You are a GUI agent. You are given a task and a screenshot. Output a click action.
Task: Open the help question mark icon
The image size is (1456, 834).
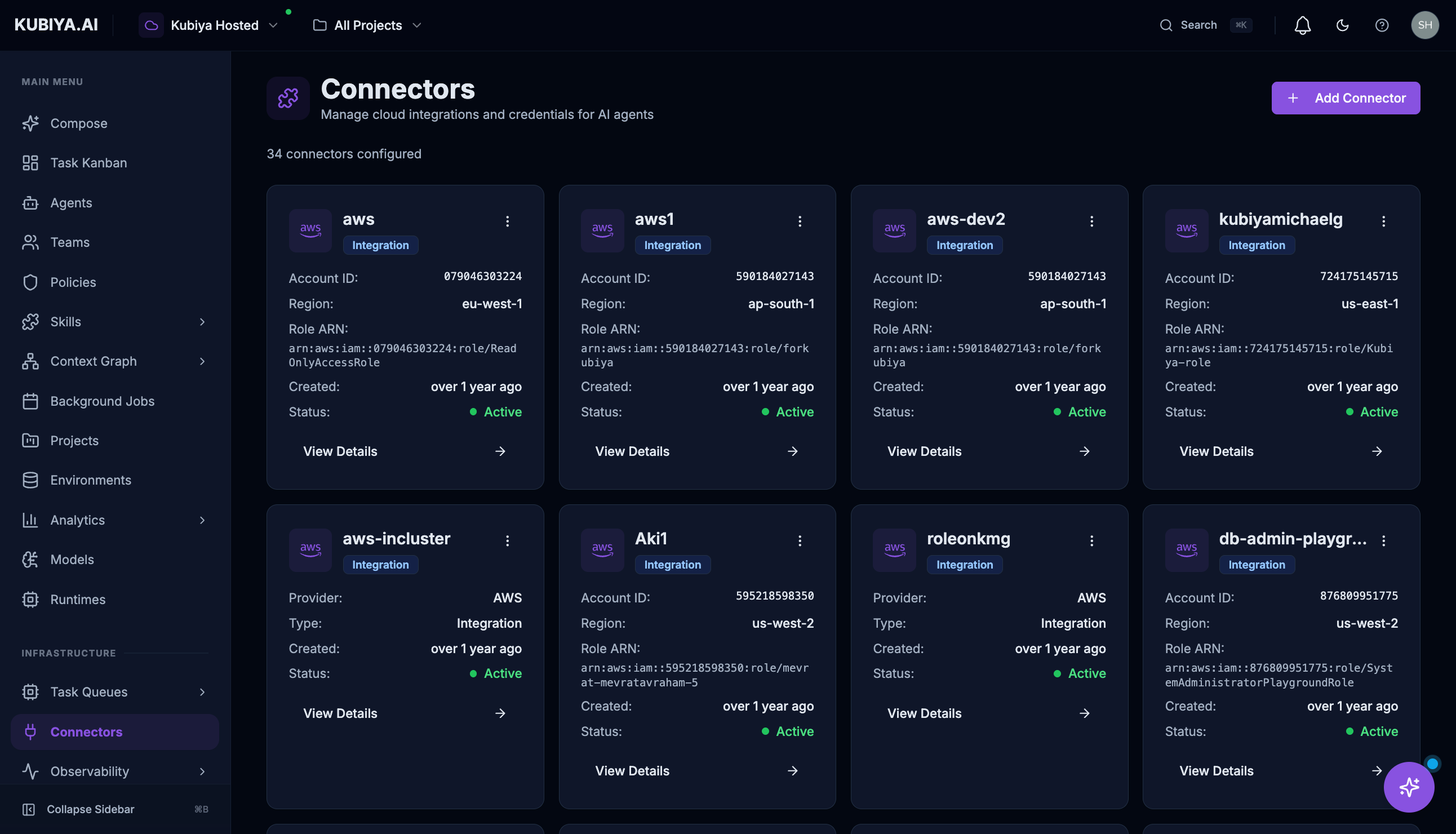(1382, 25)
